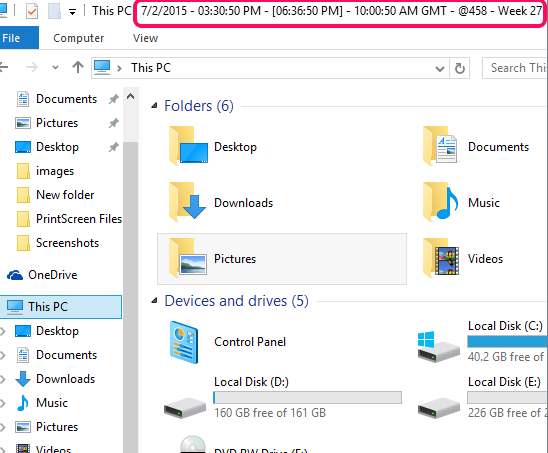Toggle the pin next to Desktop in sidebar
The image size is (548, 453).
tap(114, 147)
